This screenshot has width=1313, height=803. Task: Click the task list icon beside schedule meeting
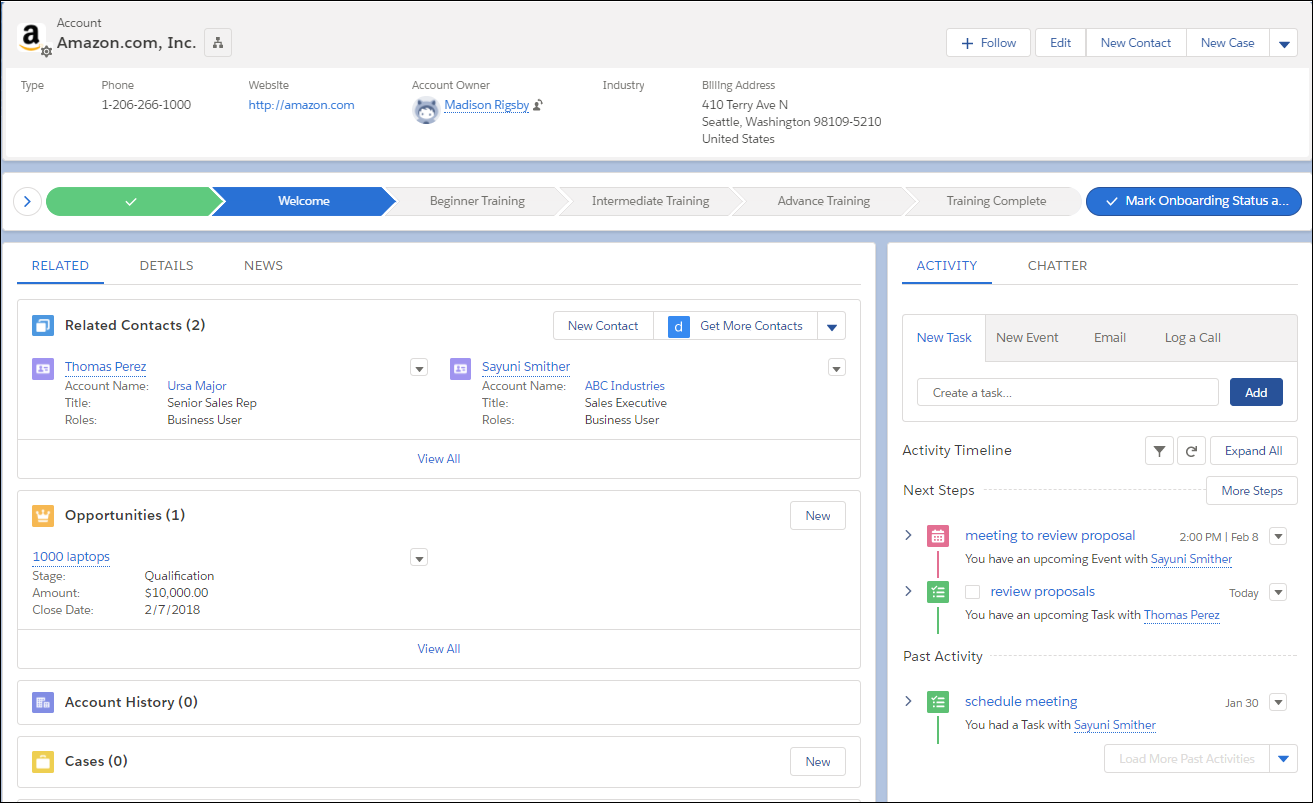pyautogui.click(x=937, y=701)
